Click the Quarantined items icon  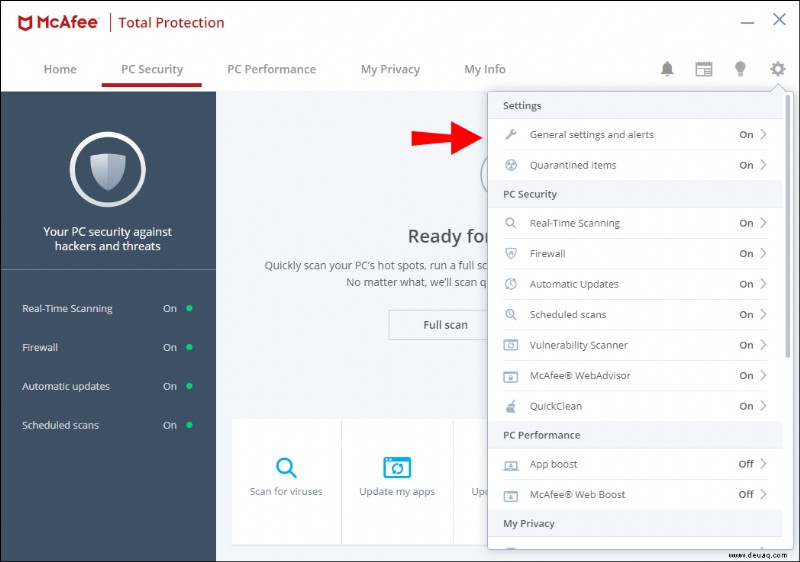click(511, 165)
